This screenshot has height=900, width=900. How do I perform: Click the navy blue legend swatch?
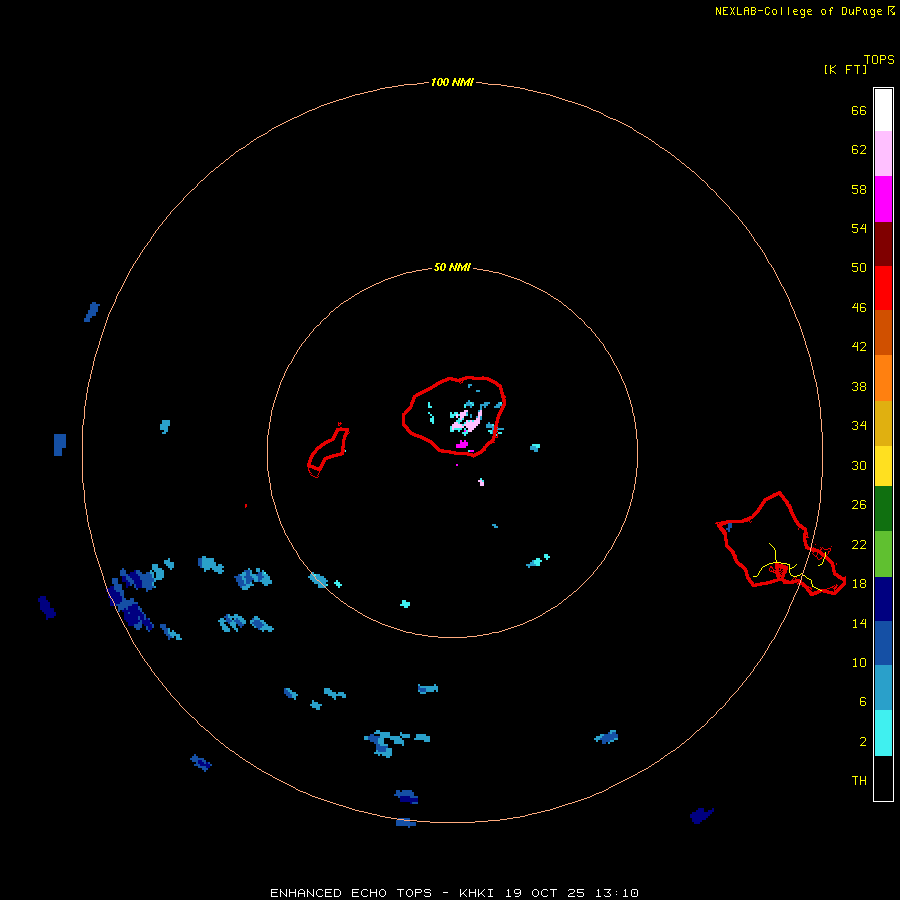point(883,599)
